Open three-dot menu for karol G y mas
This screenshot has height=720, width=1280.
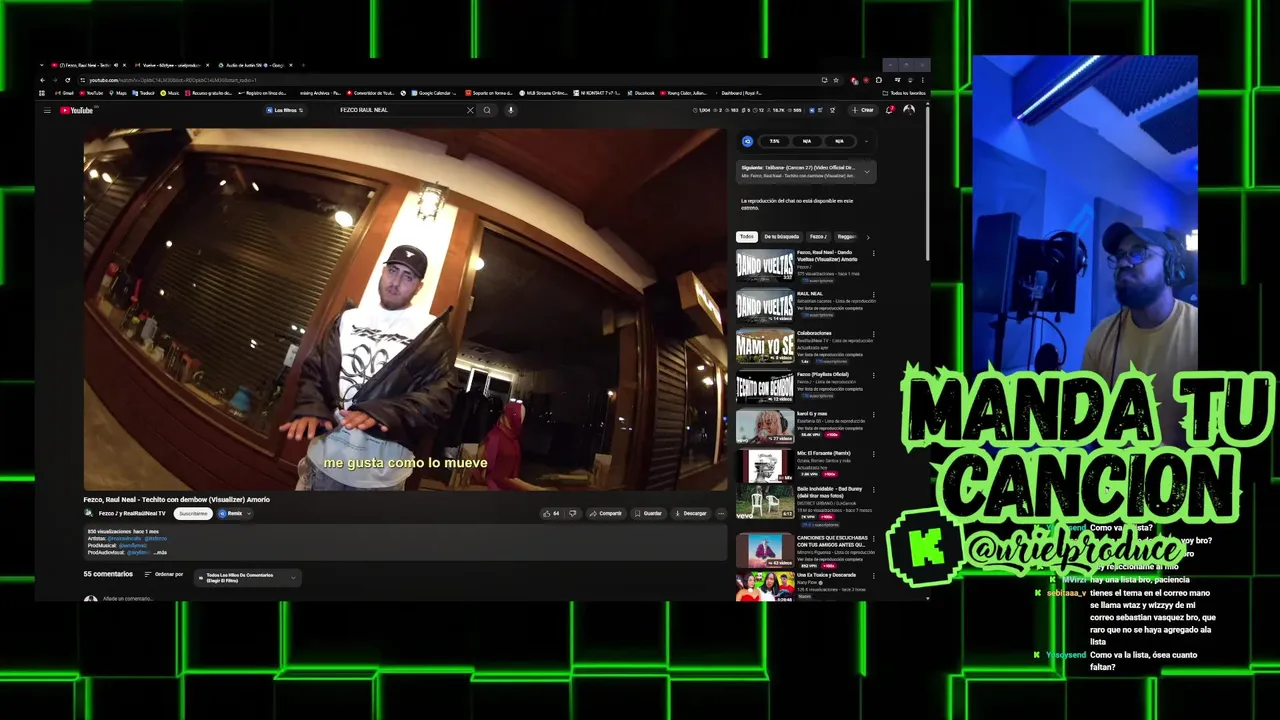coord(873,414)
